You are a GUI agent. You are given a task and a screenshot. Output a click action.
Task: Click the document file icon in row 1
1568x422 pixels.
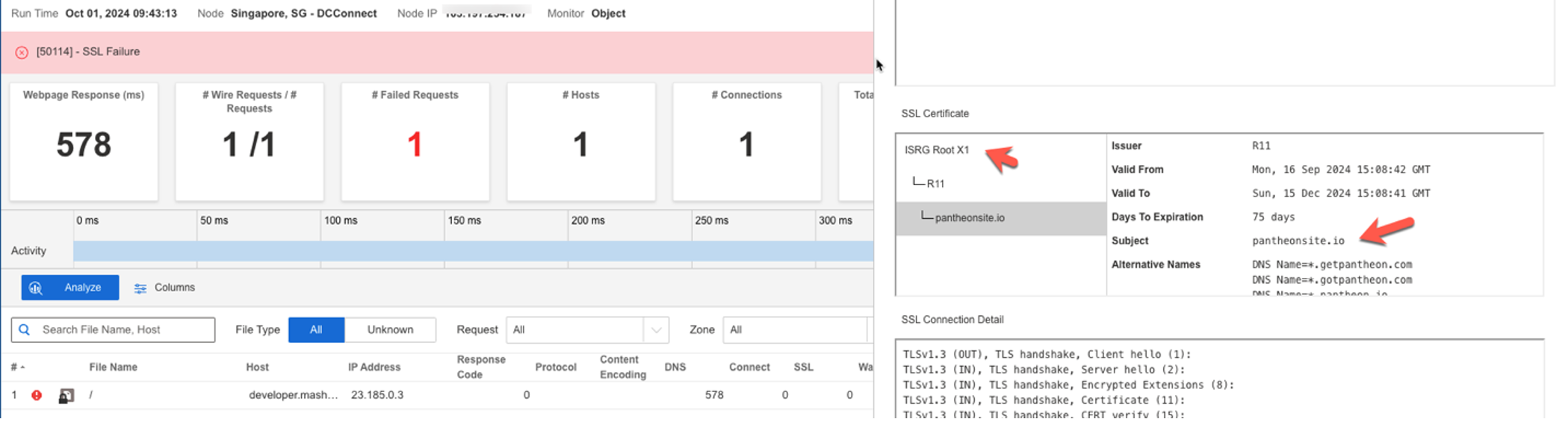(x=66, y=396)
